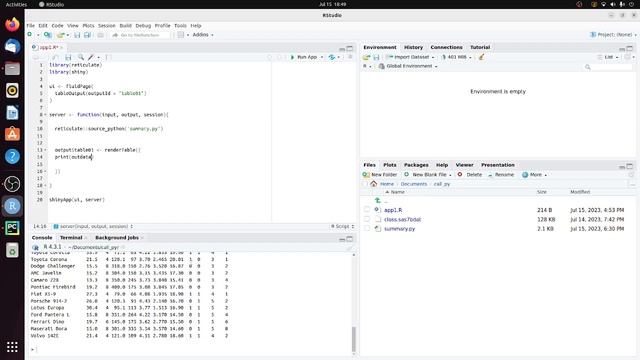Click the Rename button in Files pane
Viewport: 640px width, 360px height.
tap(501, 175)
